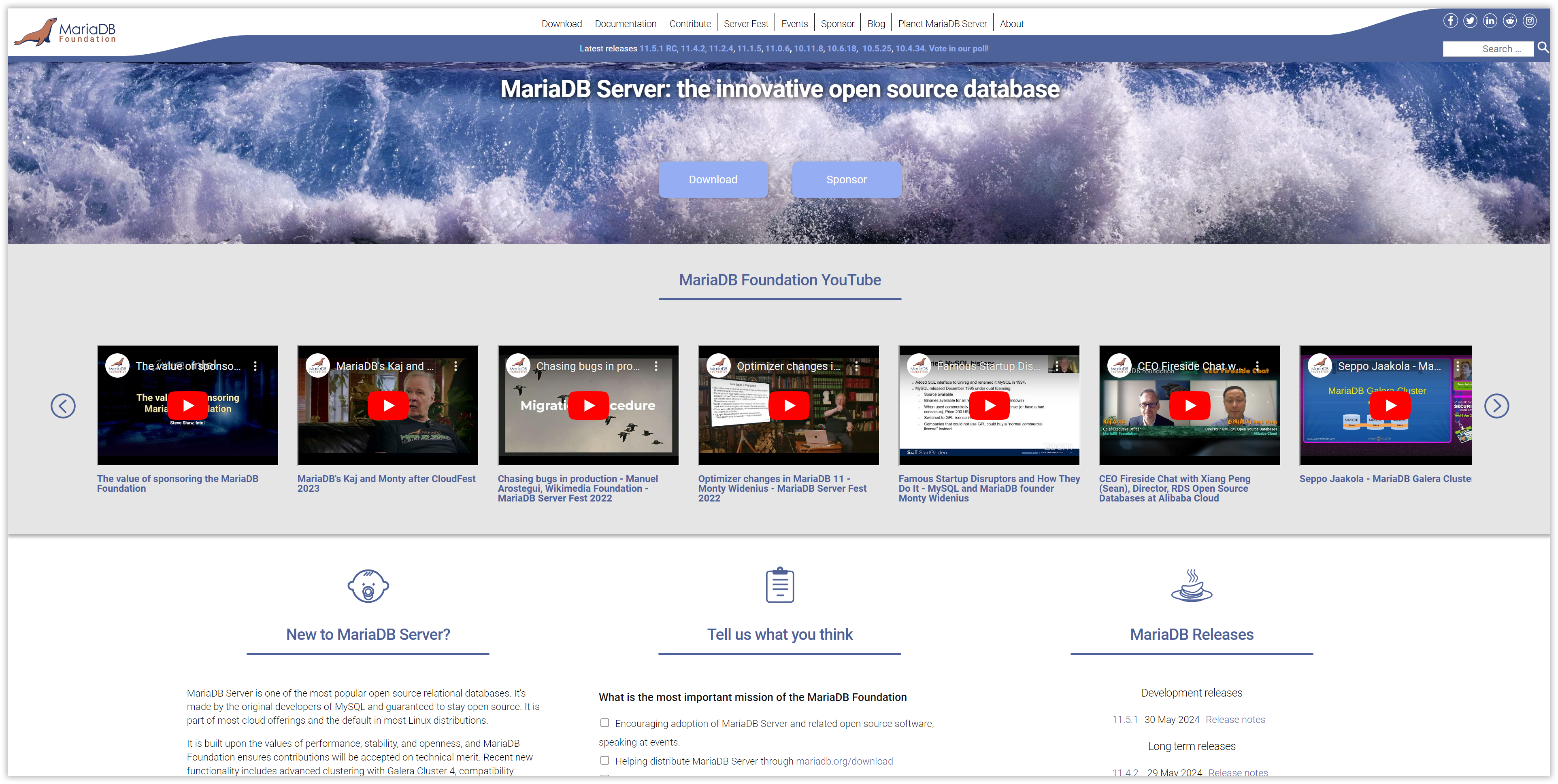Click the hero Sponsor button

coord(846,180)
